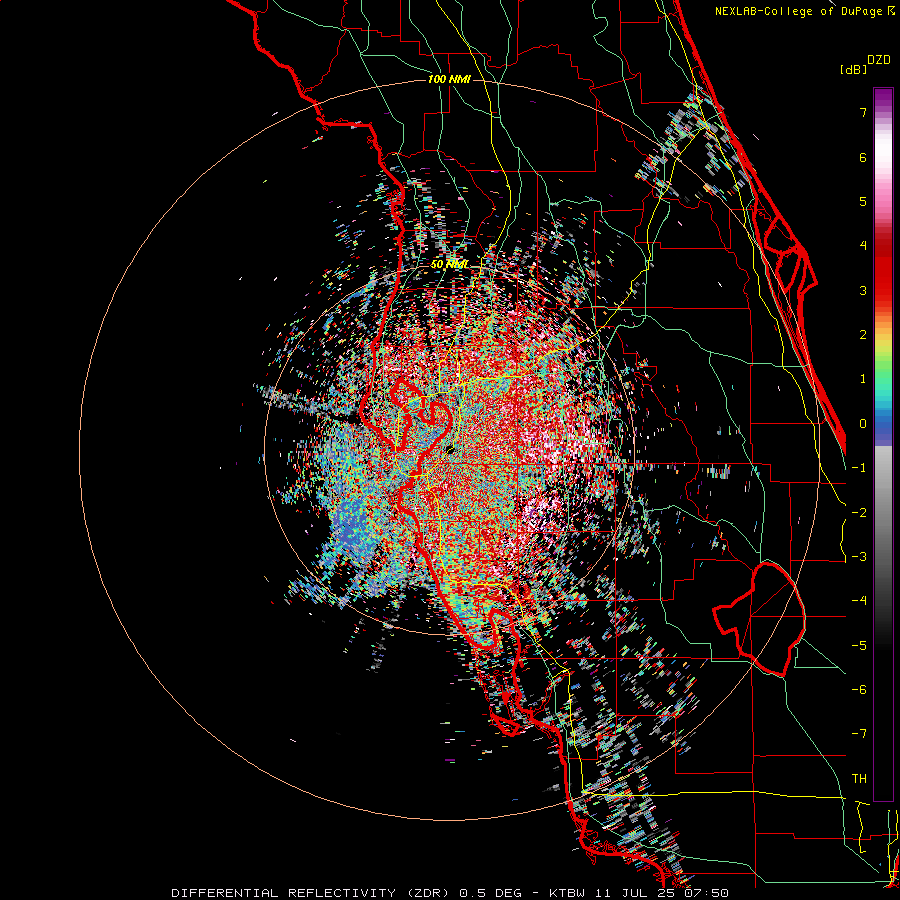Click the 7 dB scale tick label

863,112
